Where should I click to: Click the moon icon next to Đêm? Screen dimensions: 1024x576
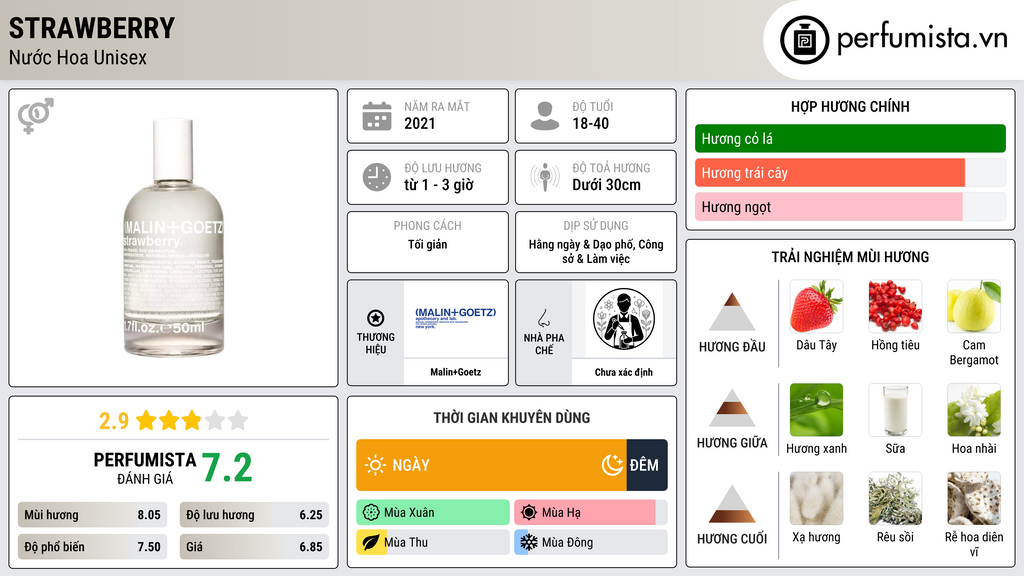pyautogui.click(x=612, y=465)
